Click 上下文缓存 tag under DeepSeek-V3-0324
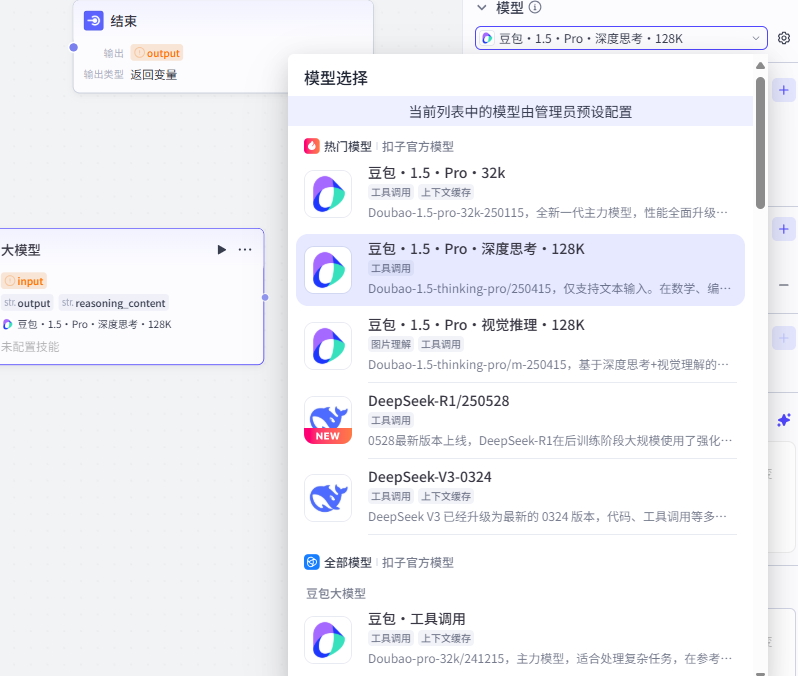The height and width of the screenshot is (676, 798). (x=446, y=496)
